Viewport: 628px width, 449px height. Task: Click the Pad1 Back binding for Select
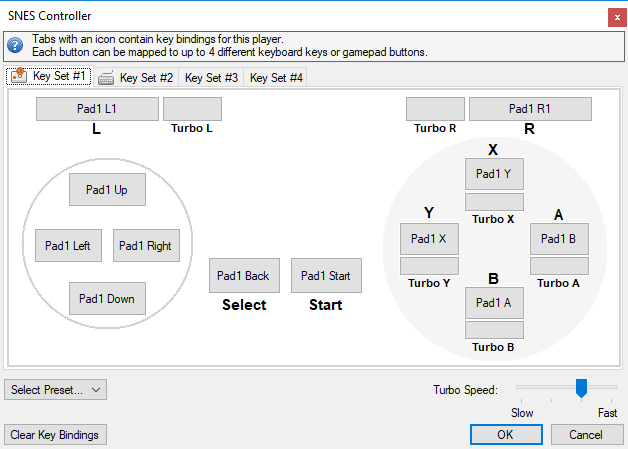pos(244,276)
